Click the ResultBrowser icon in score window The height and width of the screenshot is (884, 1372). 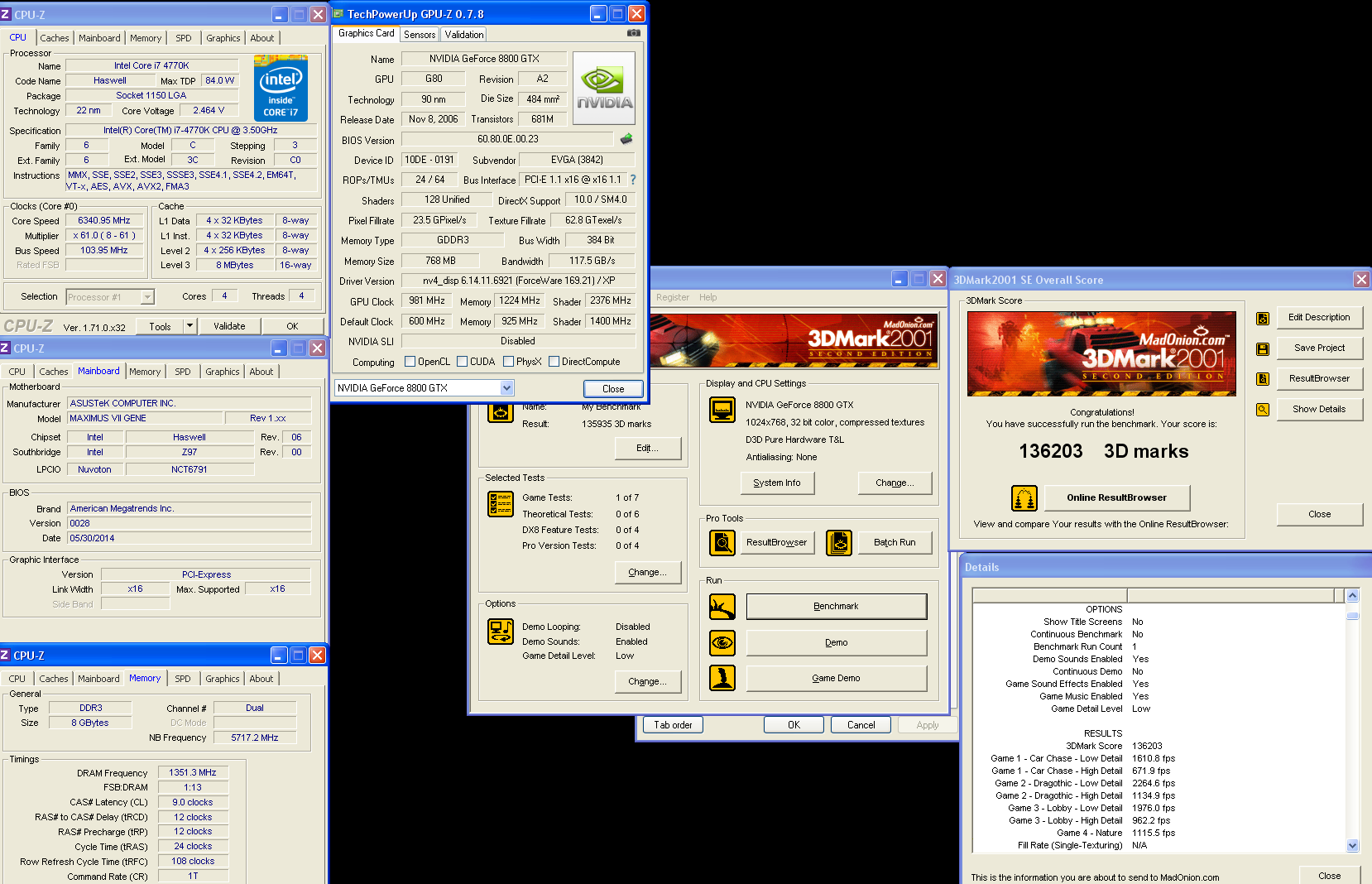point(1263,379)
